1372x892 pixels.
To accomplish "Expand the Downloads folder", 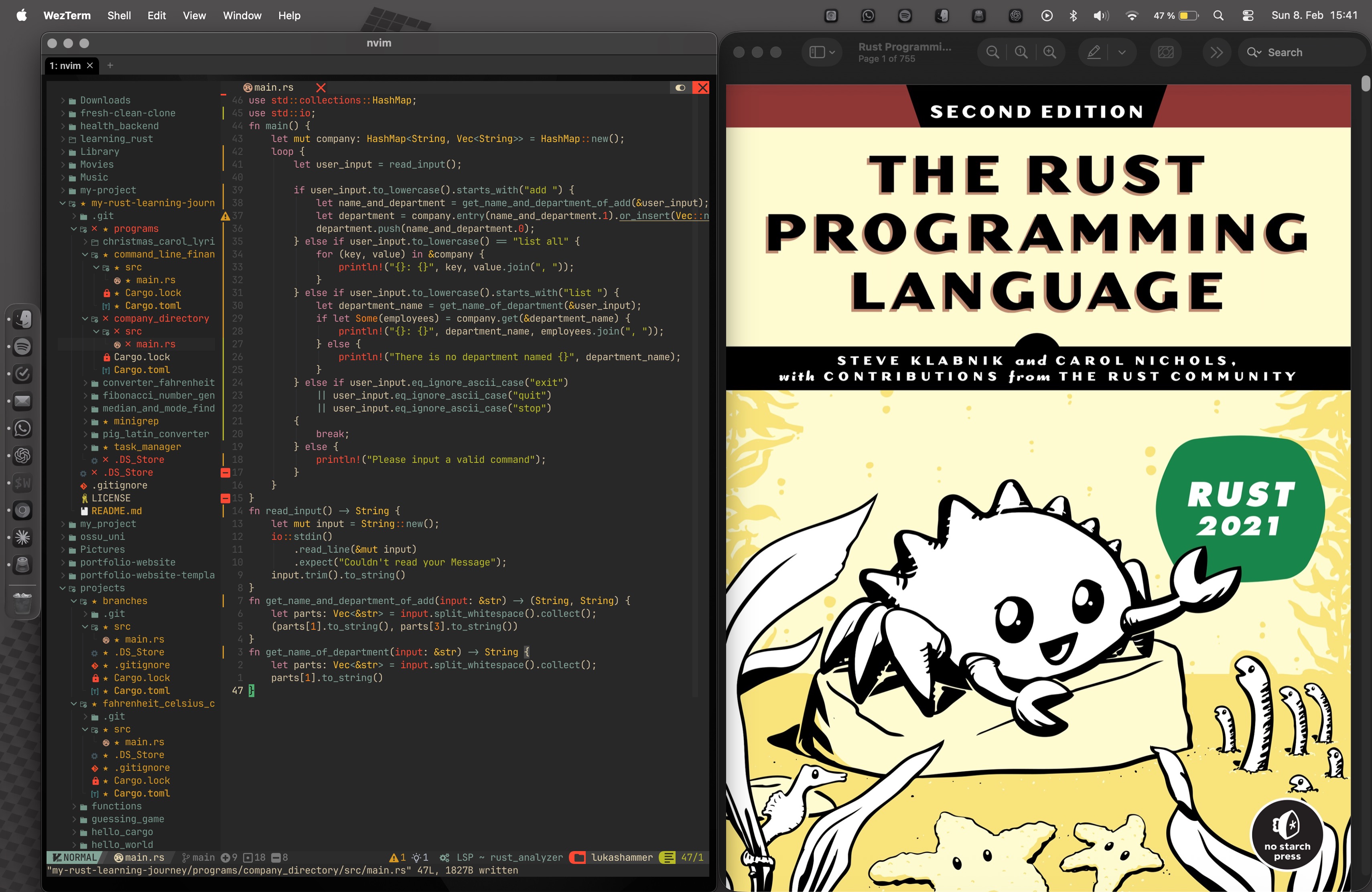I will 62,100.
